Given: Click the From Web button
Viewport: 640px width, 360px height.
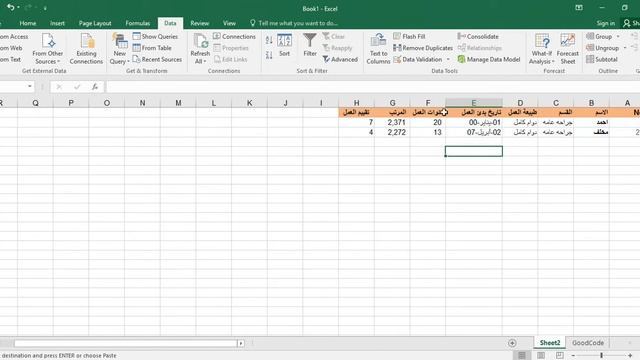Looking at the screenshot, I should tap(11, 48).
